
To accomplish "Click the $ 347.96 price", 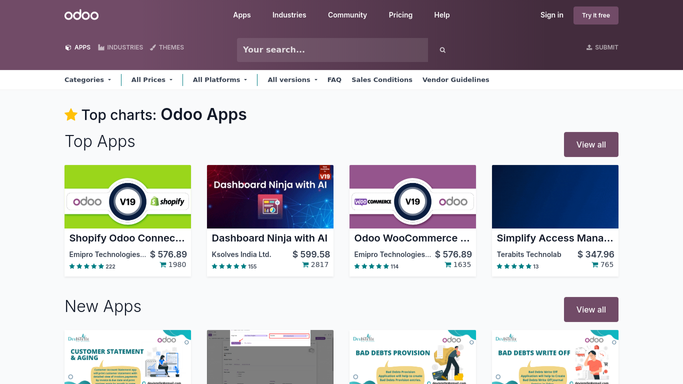I will point(595,254).
